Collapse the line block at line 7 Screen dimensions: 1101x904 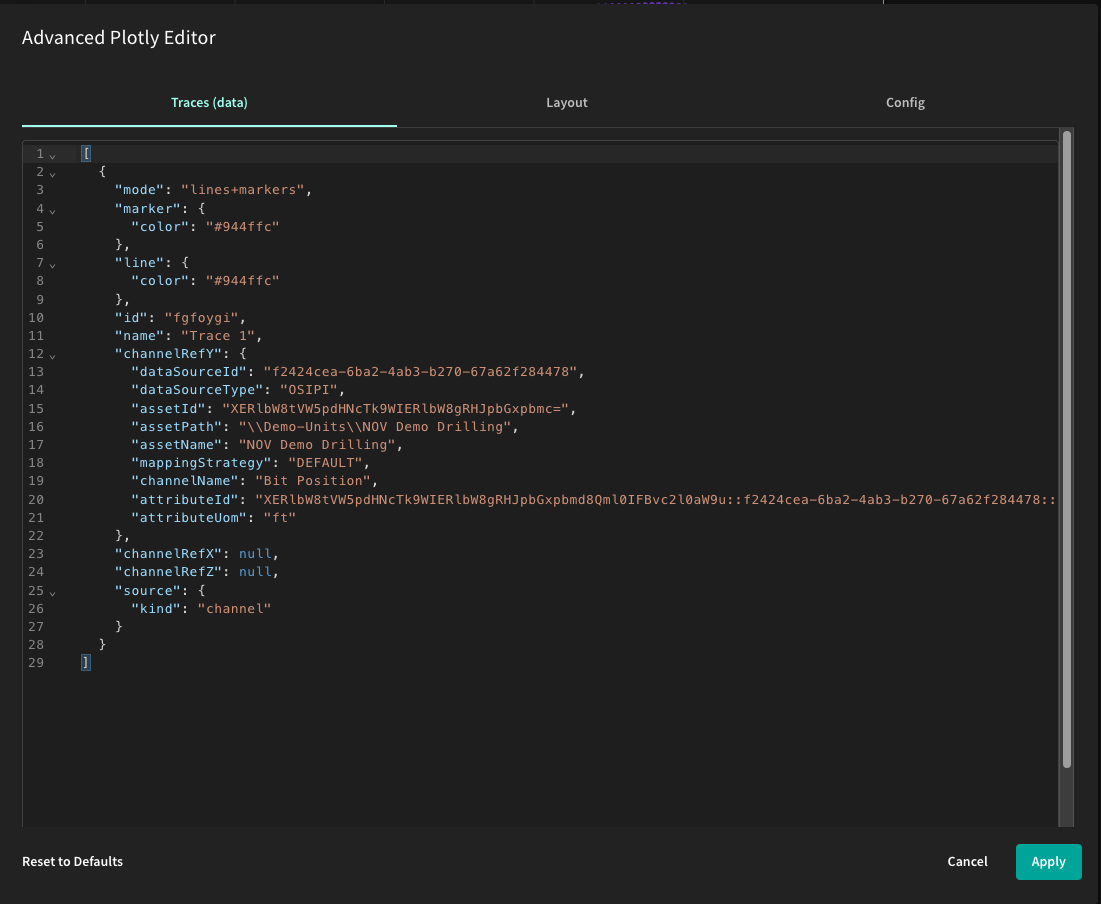click(x=53, y=265)
